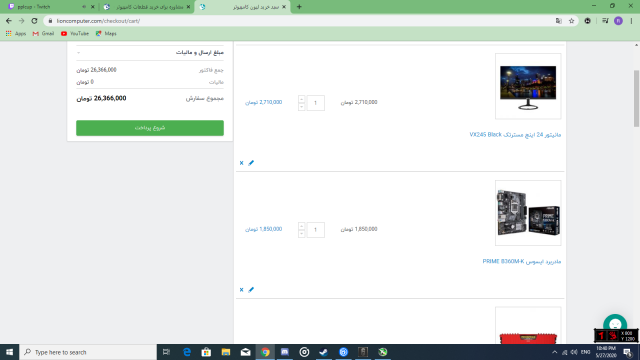Image resolution: width=640 pixels, height=360 pixels.
Task: Reload the current page
Action: coord(34,21)
